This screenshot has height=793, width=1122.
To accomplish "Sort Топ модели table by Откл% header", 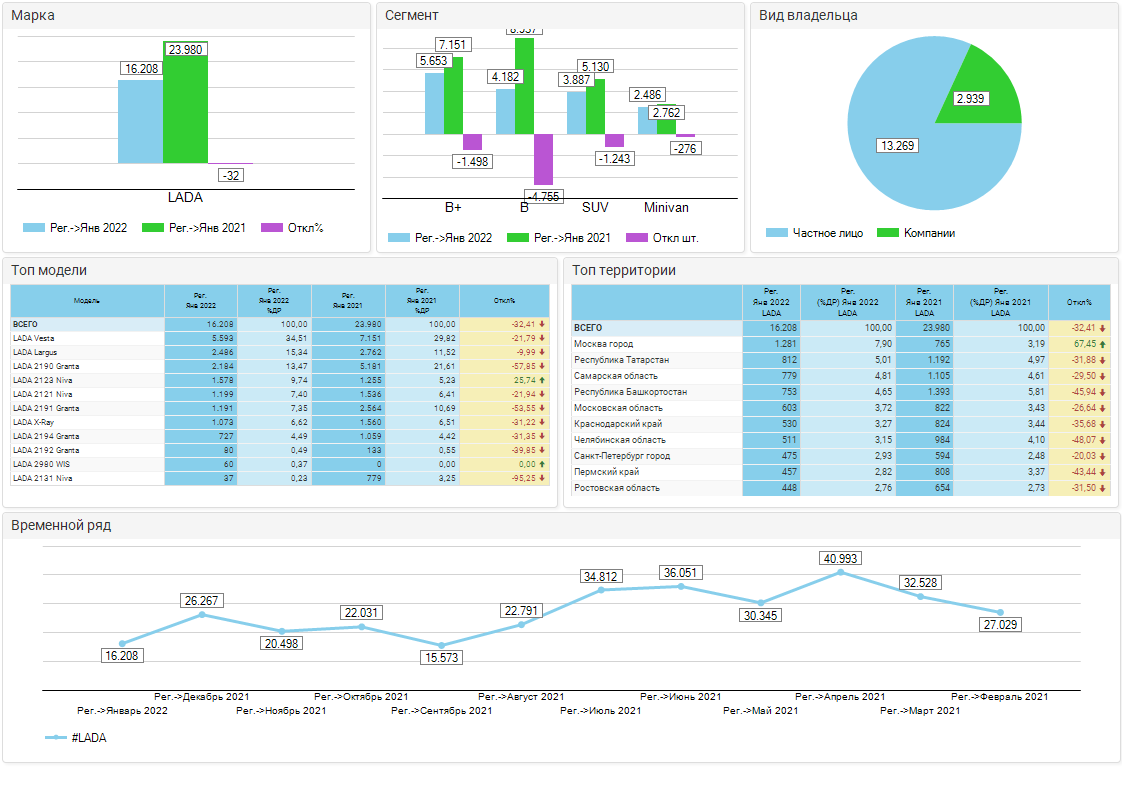I will coord(505,301).
